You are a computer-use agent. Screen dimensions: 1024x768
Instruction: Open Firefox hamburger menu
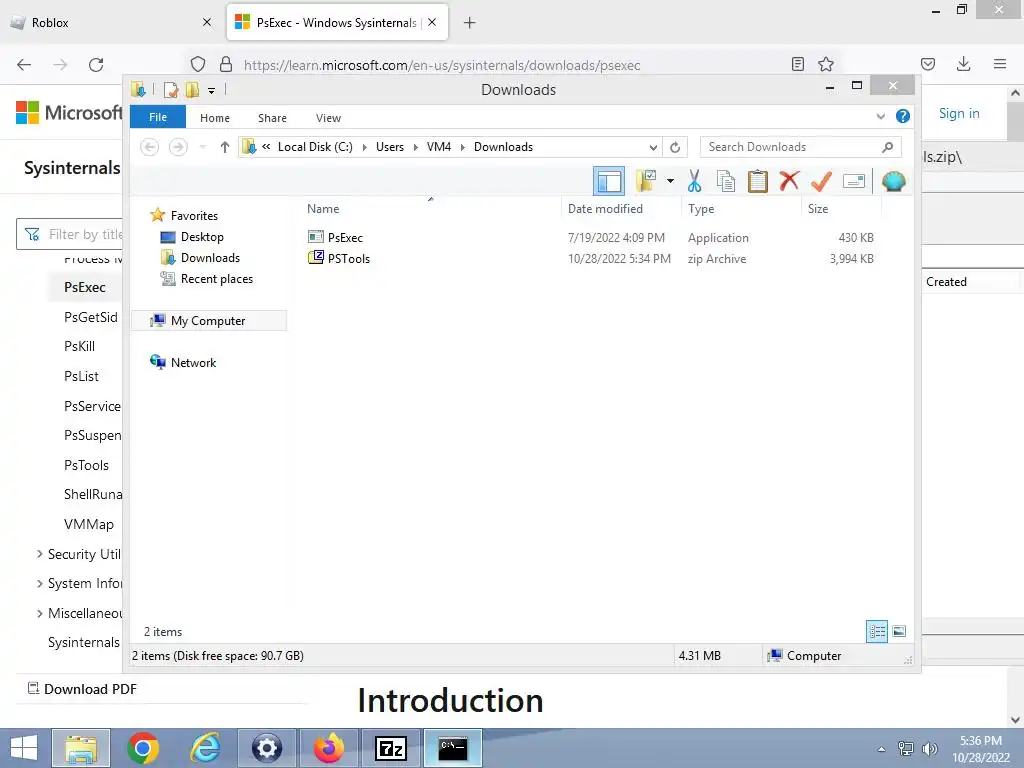click(x=1000, y=64)
